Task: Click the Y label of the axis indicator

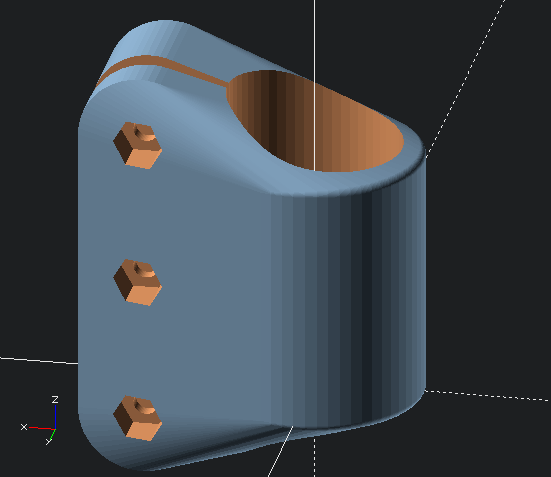Action: coord(48,441)
